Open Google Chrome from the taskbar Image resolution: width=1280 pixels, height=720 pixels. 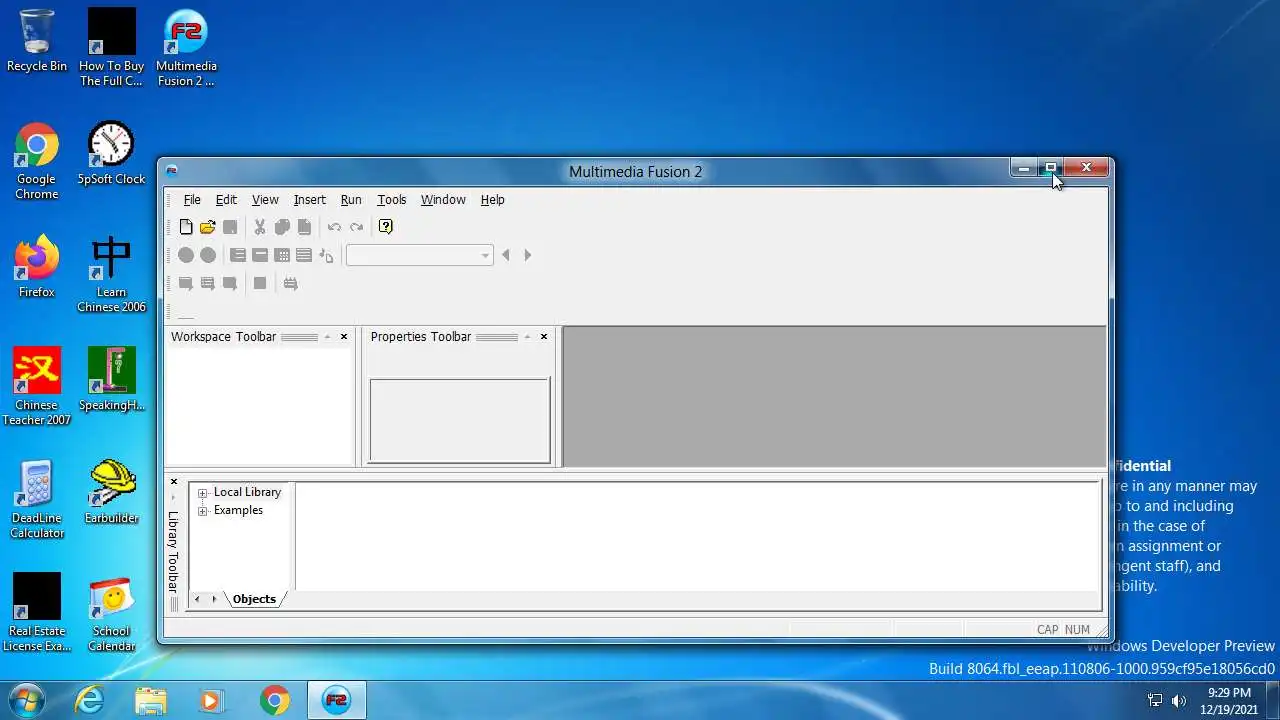274,700
